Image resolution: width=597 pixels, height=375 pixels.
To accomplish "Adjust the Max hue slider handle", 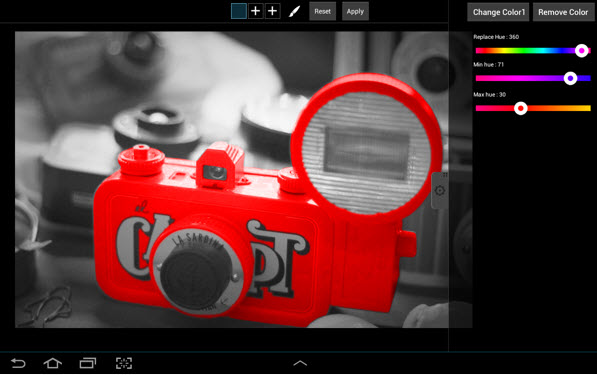I will tap(520, 109).
